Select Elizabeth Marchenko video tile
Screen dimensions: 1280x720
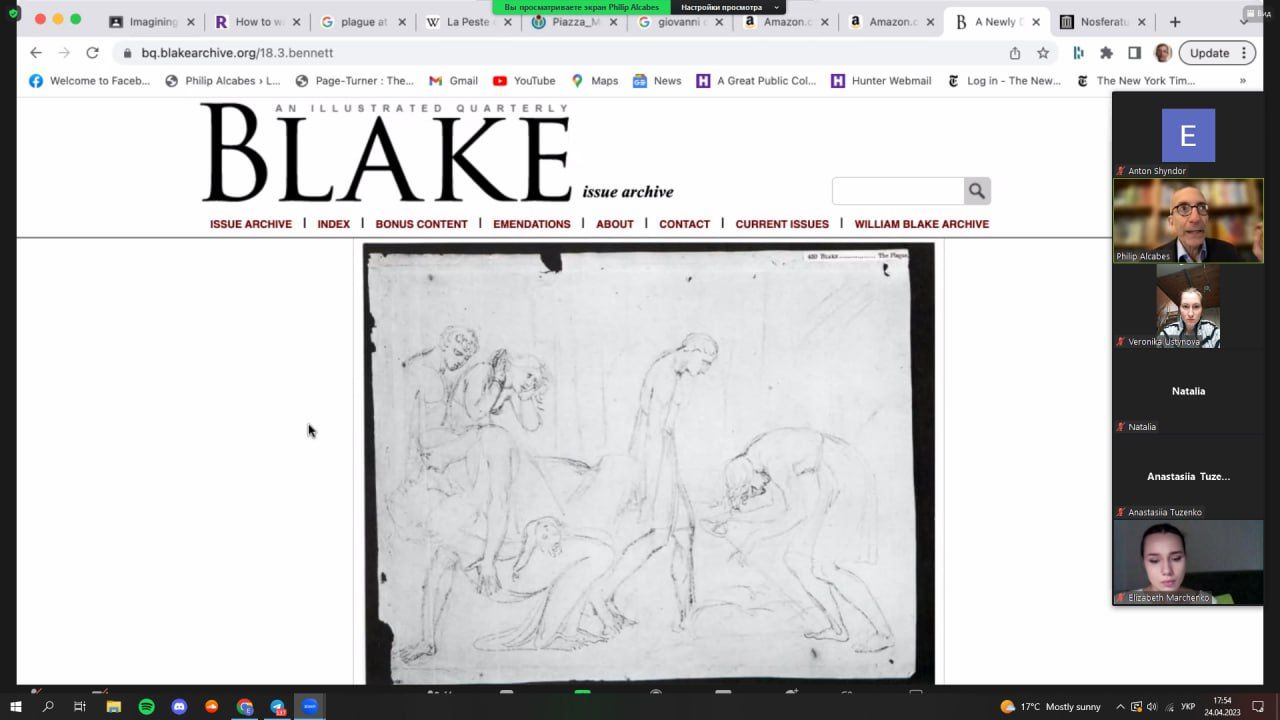[x=1188, y=562]
